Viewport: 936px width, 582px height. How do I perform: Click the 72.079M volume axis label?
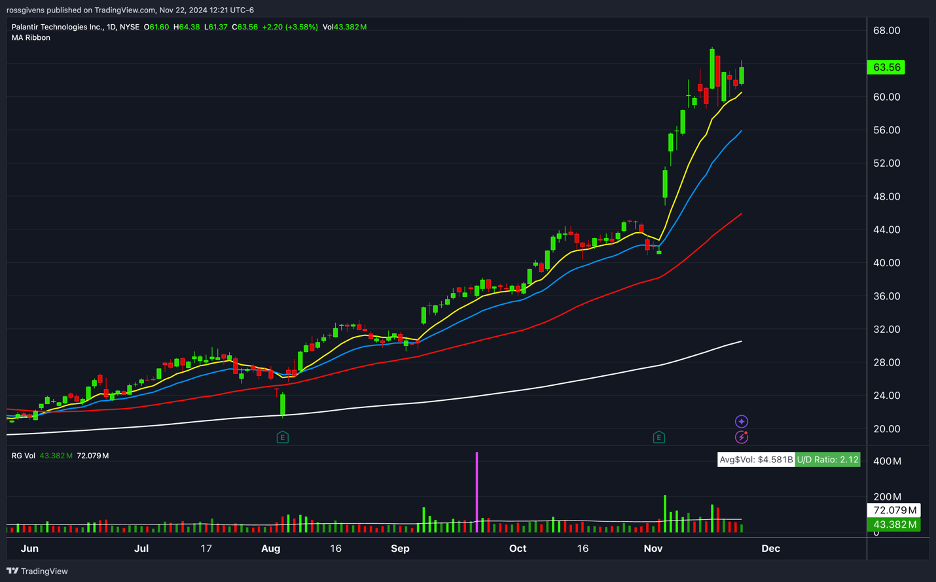(x=894, y=510)
